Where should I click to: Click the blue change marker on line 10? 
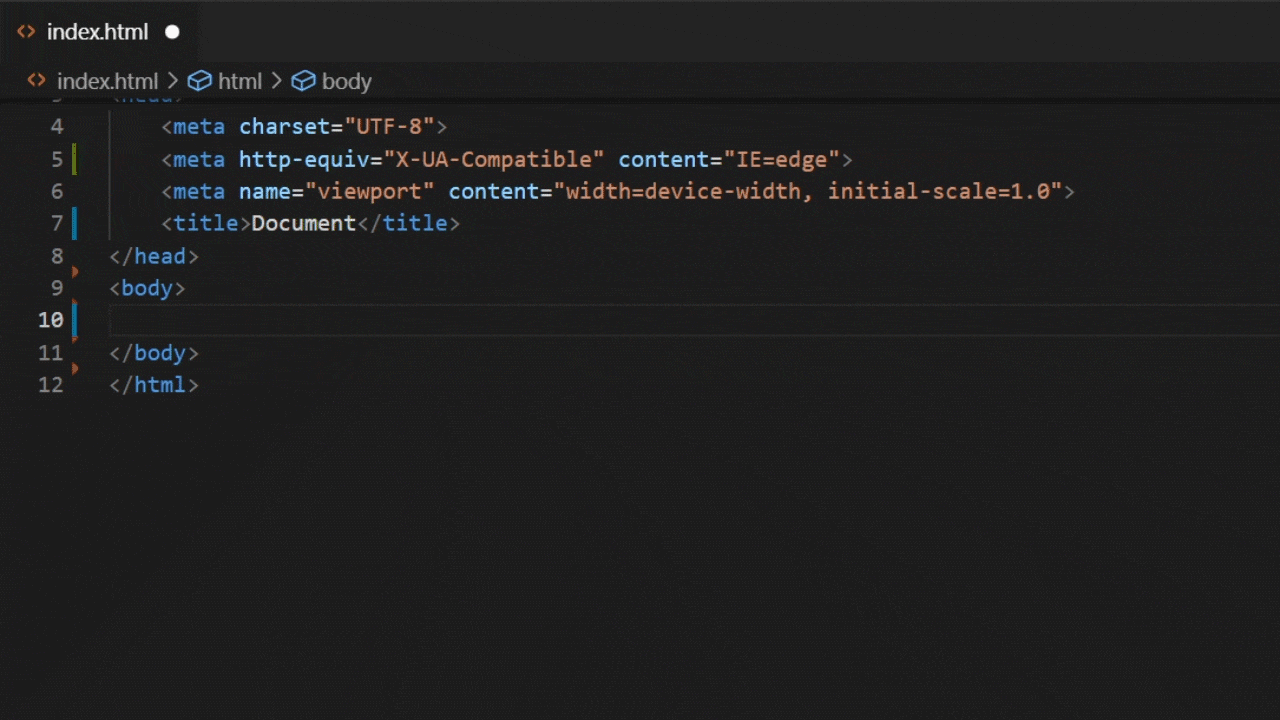74,320
